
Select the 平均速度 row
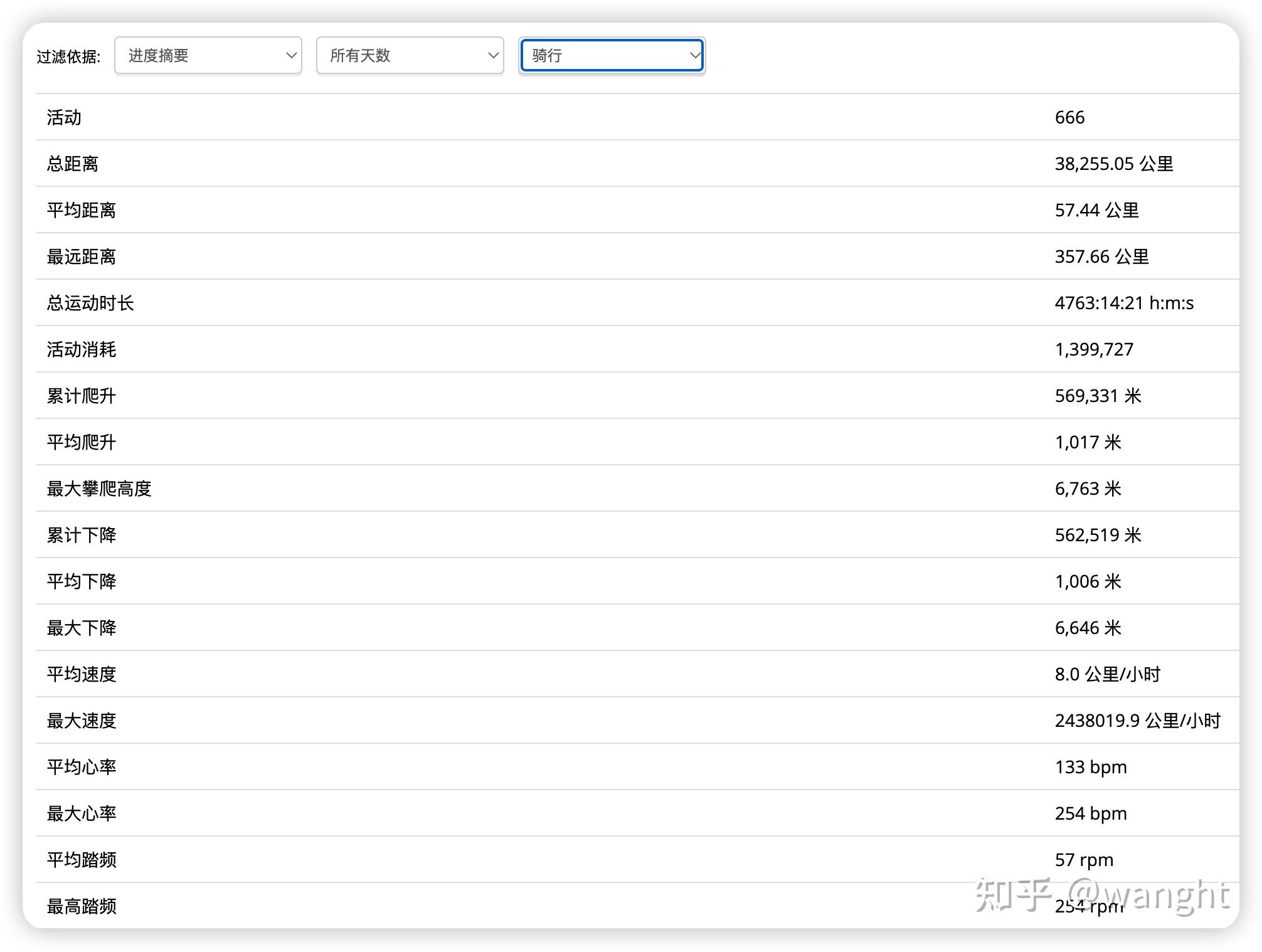82,674
